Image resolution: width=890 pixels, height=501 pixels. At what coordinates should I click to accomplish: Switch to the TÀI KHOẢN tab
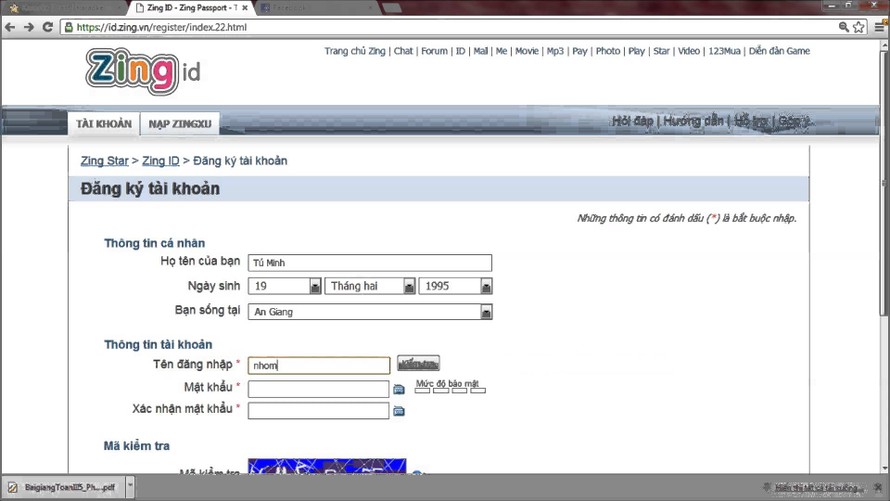pyautogui.click(x=103, y=124)
